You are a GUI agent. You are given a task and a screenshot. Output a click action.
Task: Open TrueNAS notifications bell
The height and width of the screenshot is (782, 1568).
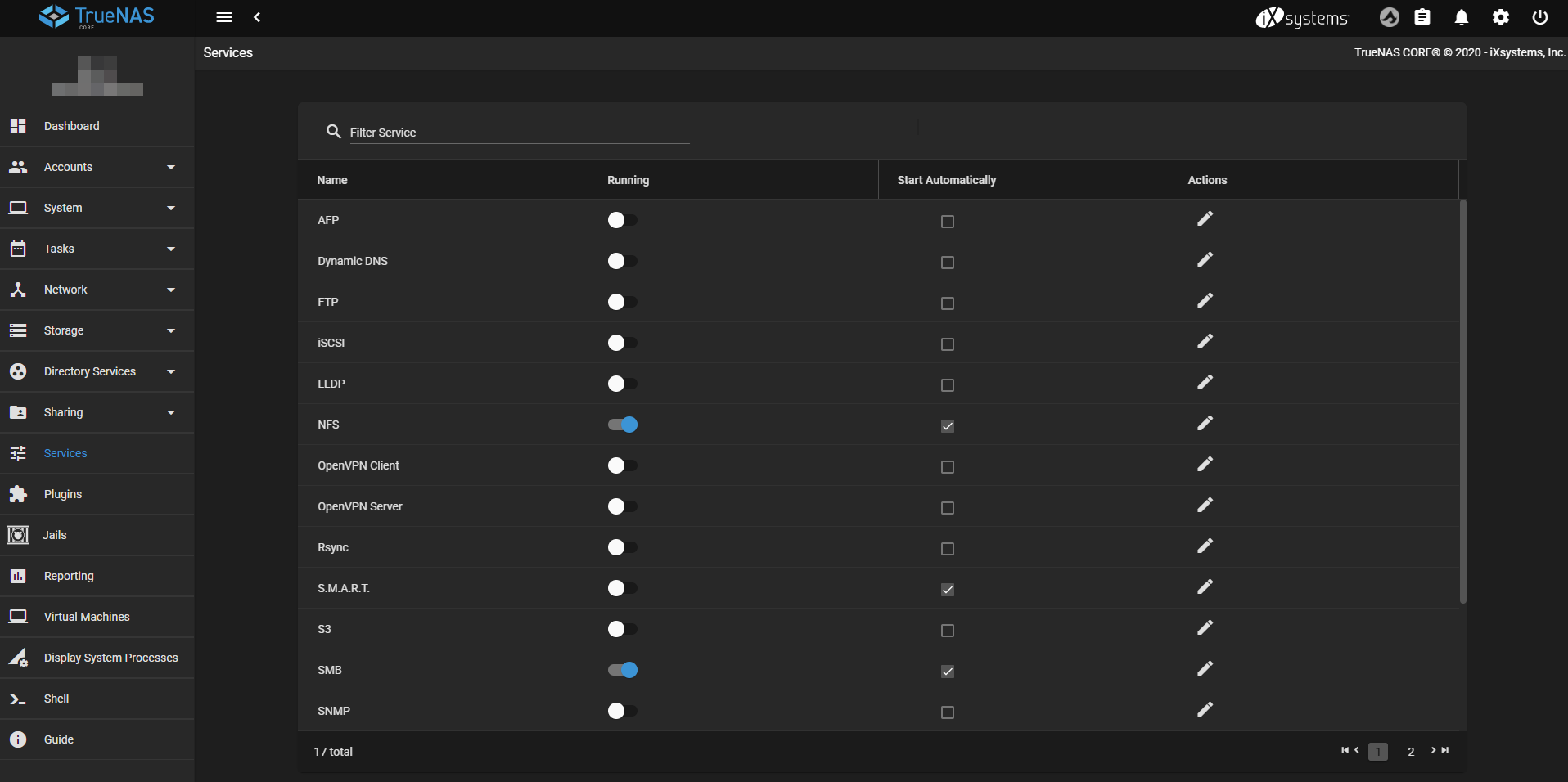click(1462, 17)
